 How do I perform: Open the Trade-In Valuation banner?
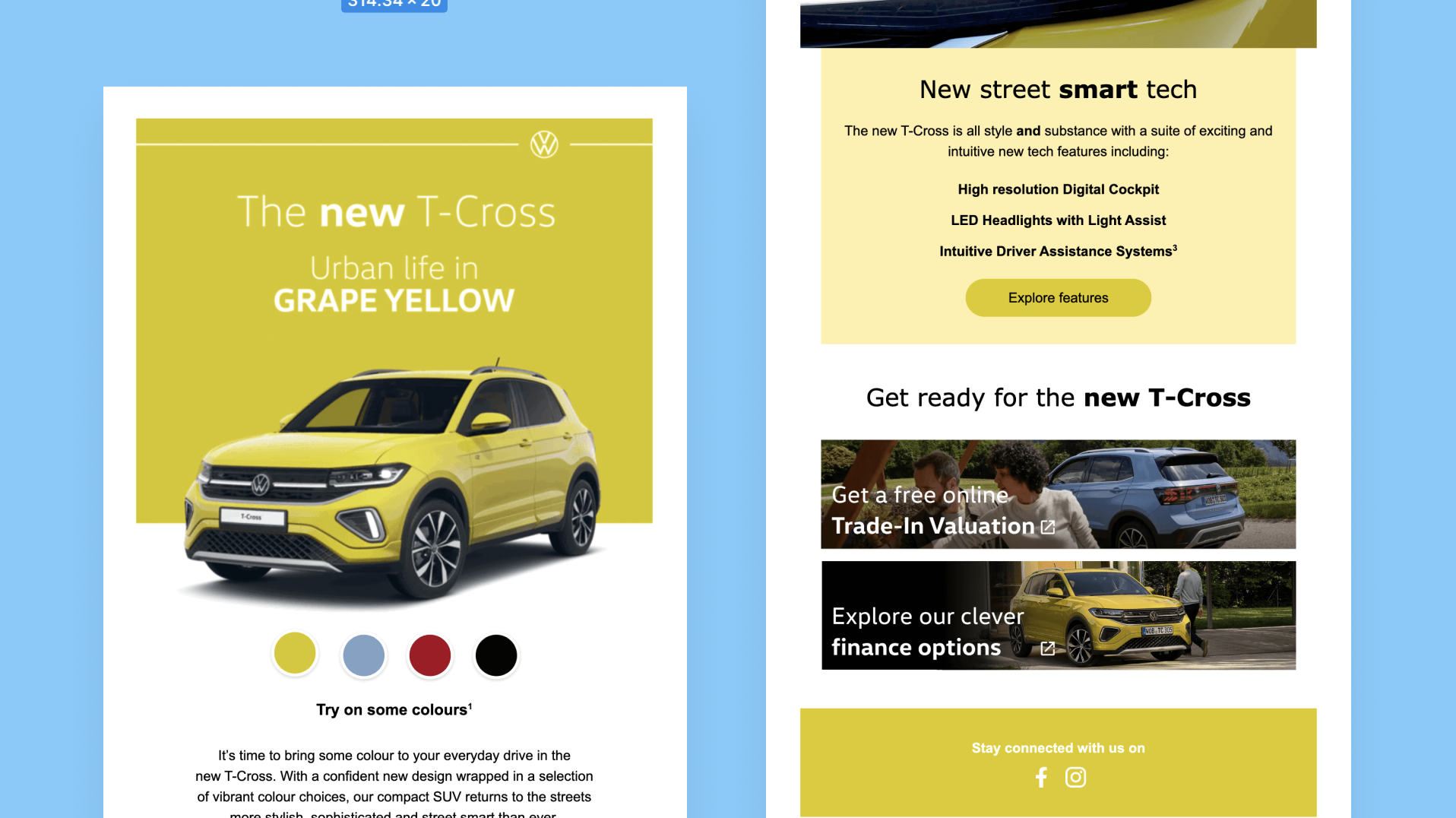tap(1058, 494)
